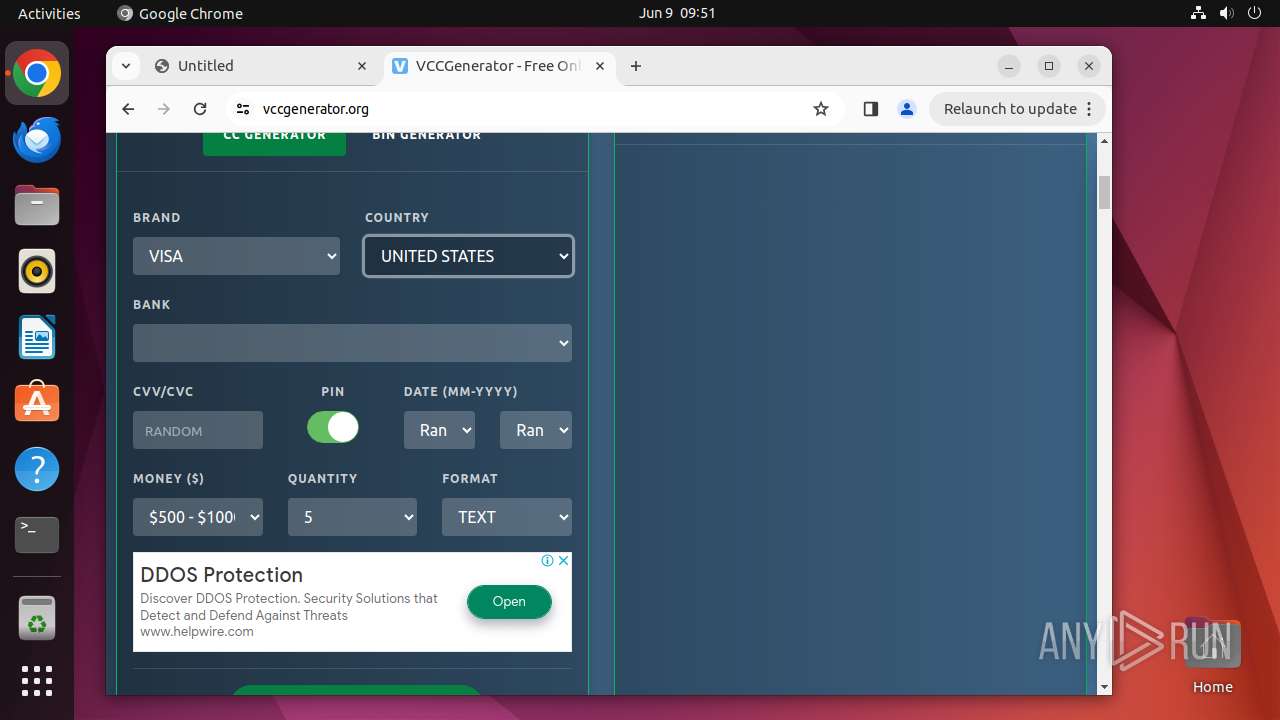Close the Untitled tab
Screen dimensions: 1280x720
coord(362,66)
